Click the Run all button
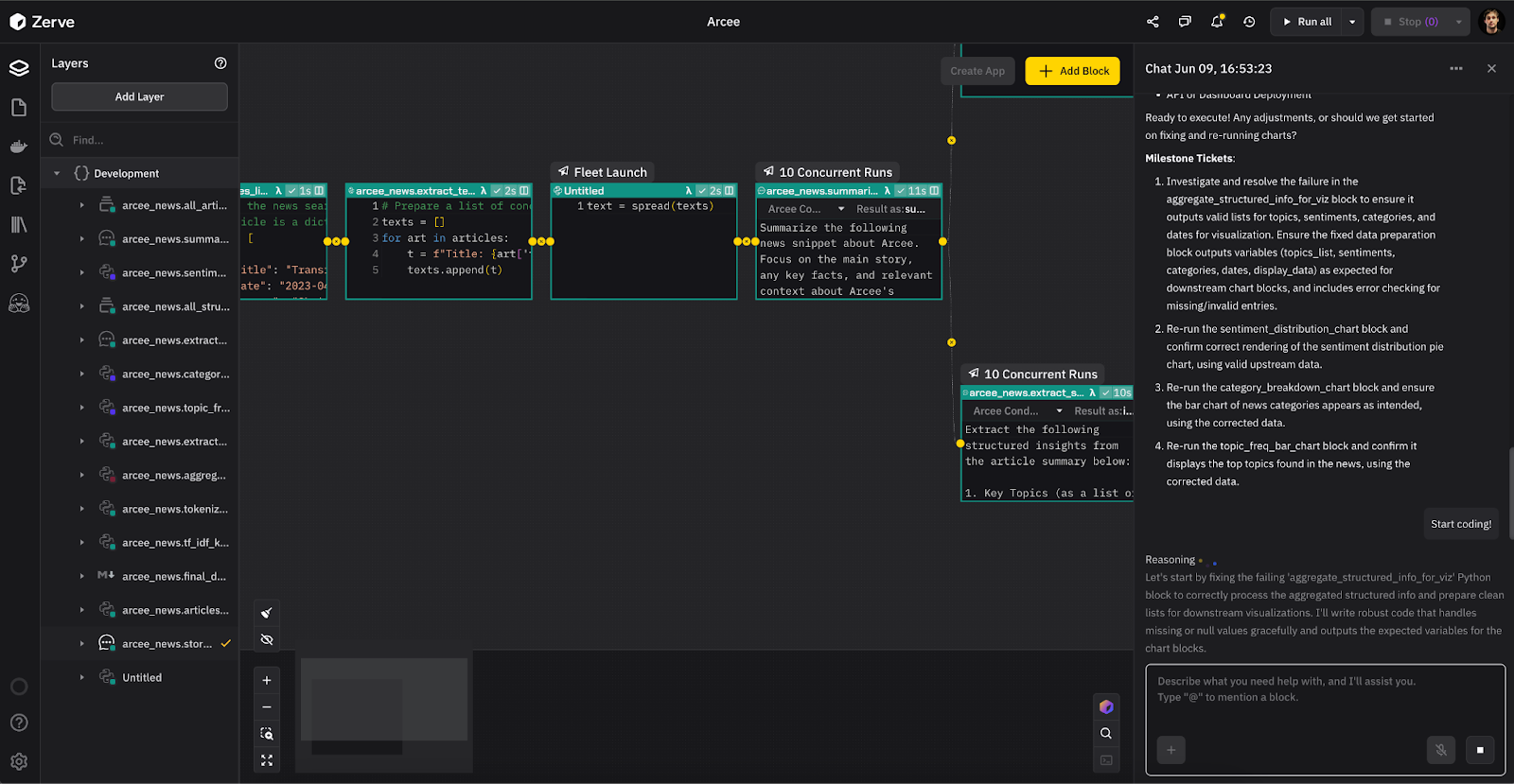Image resolution: width=1514 pixels, height=784 pixels. coord(1307,22)
